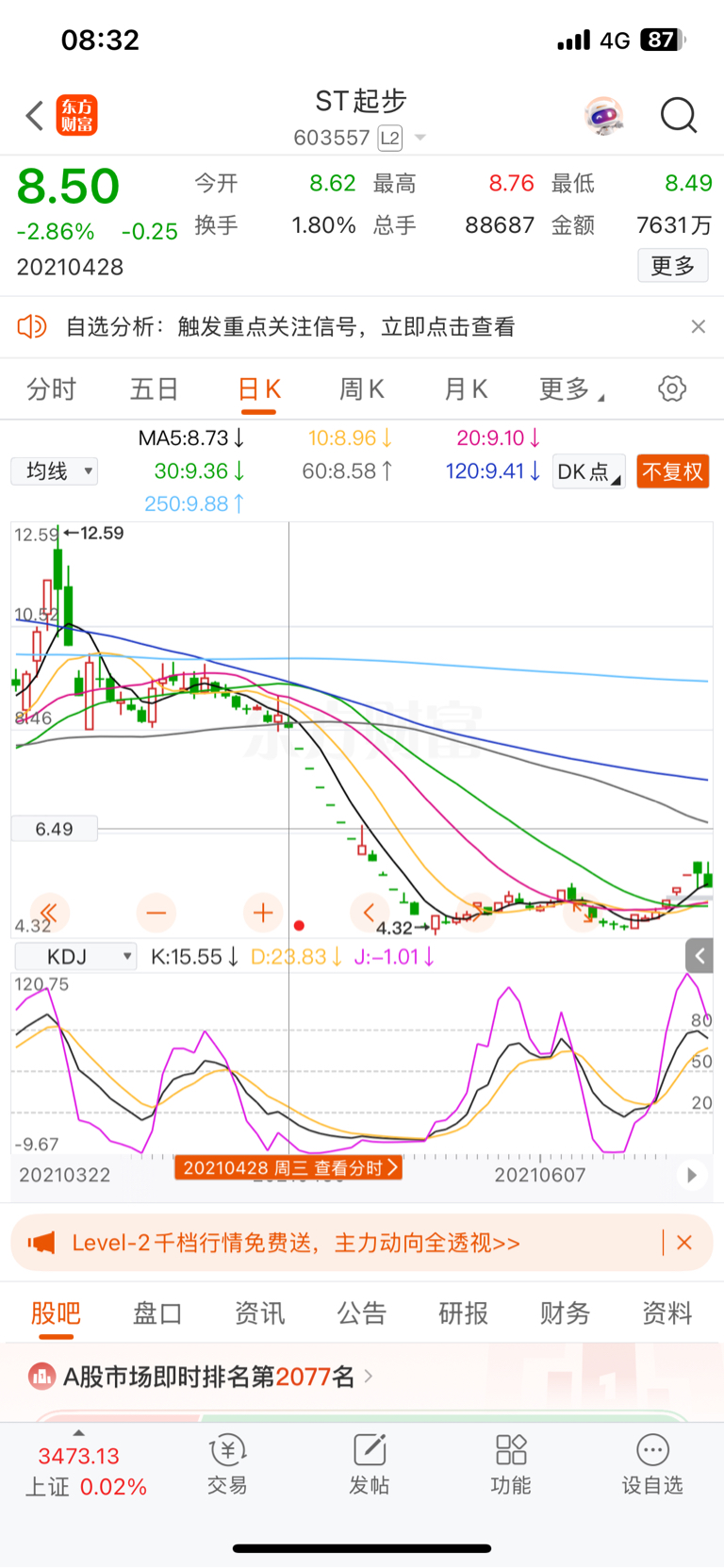Open the KDJ indicator dropdown

(75, 957)
